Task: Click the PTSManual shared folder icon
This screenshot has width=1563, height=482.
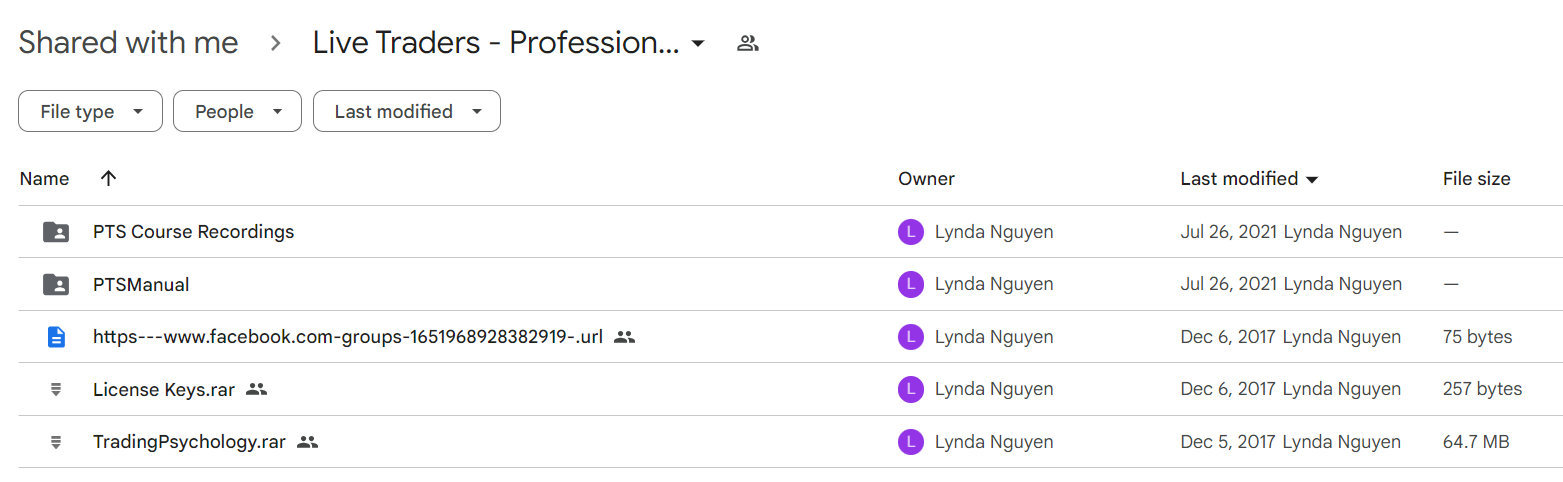Action: [x=56, y=285]
